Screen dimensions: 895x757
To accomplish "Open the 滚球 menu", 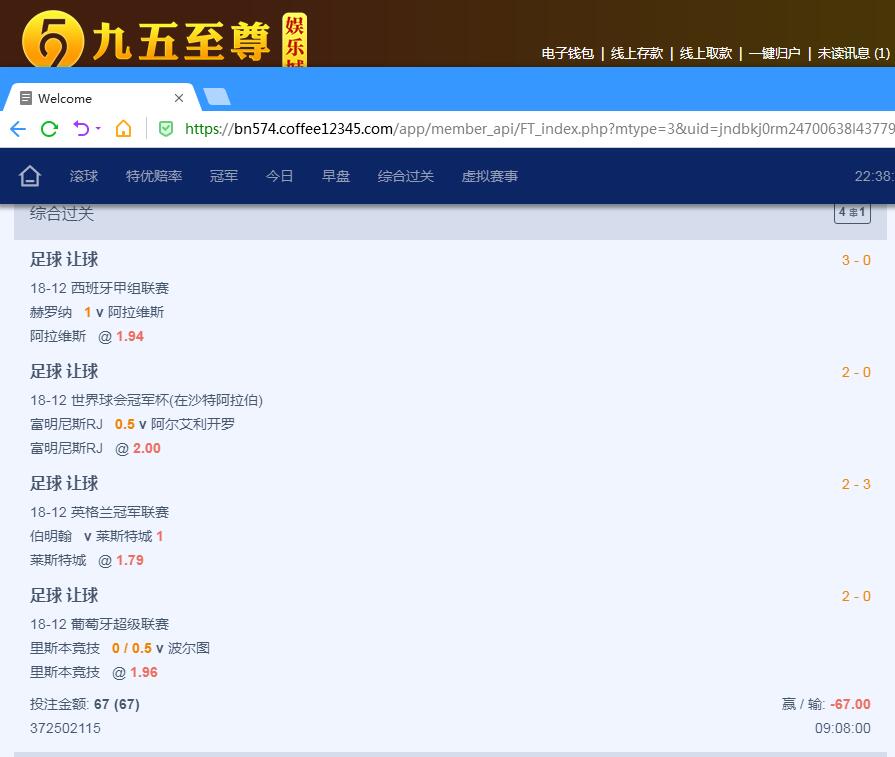I will [x=84, y=176].
